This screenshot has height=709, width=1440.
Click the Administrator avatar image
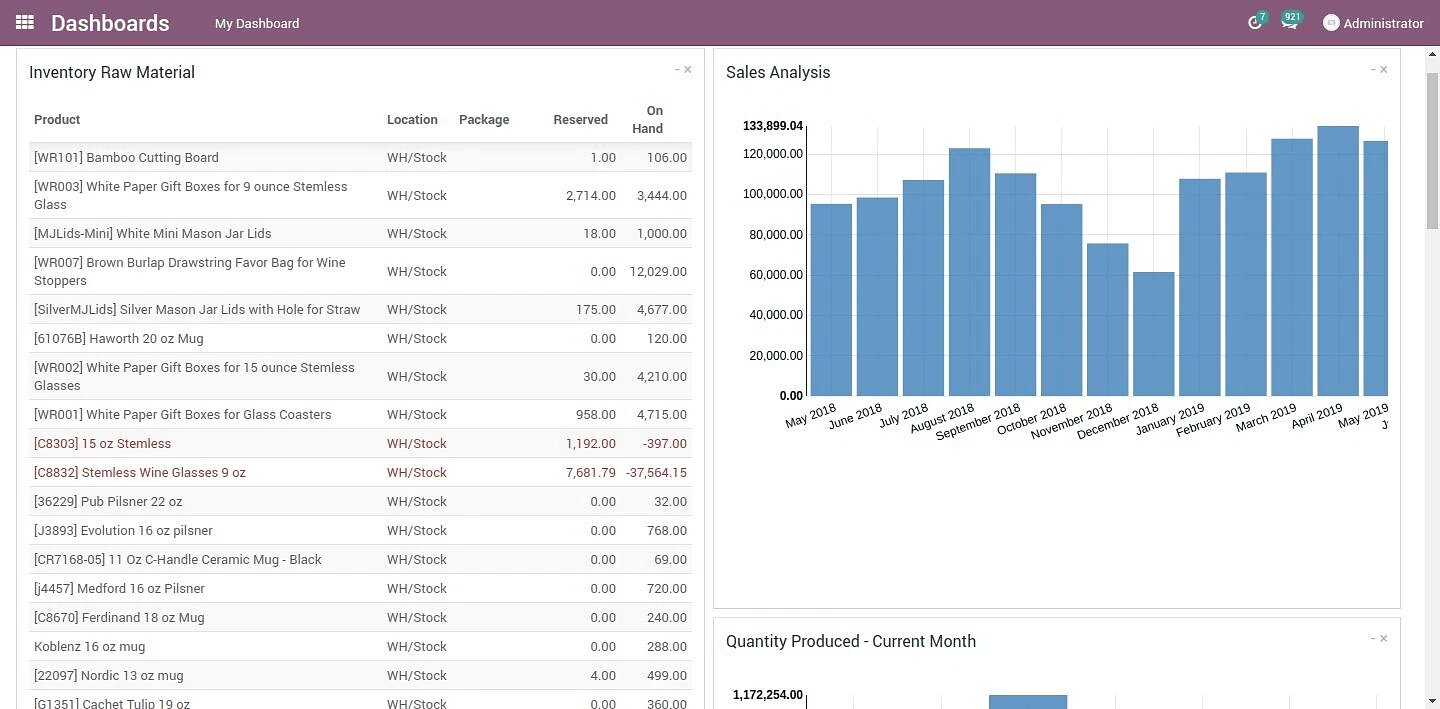point(1331,23)
